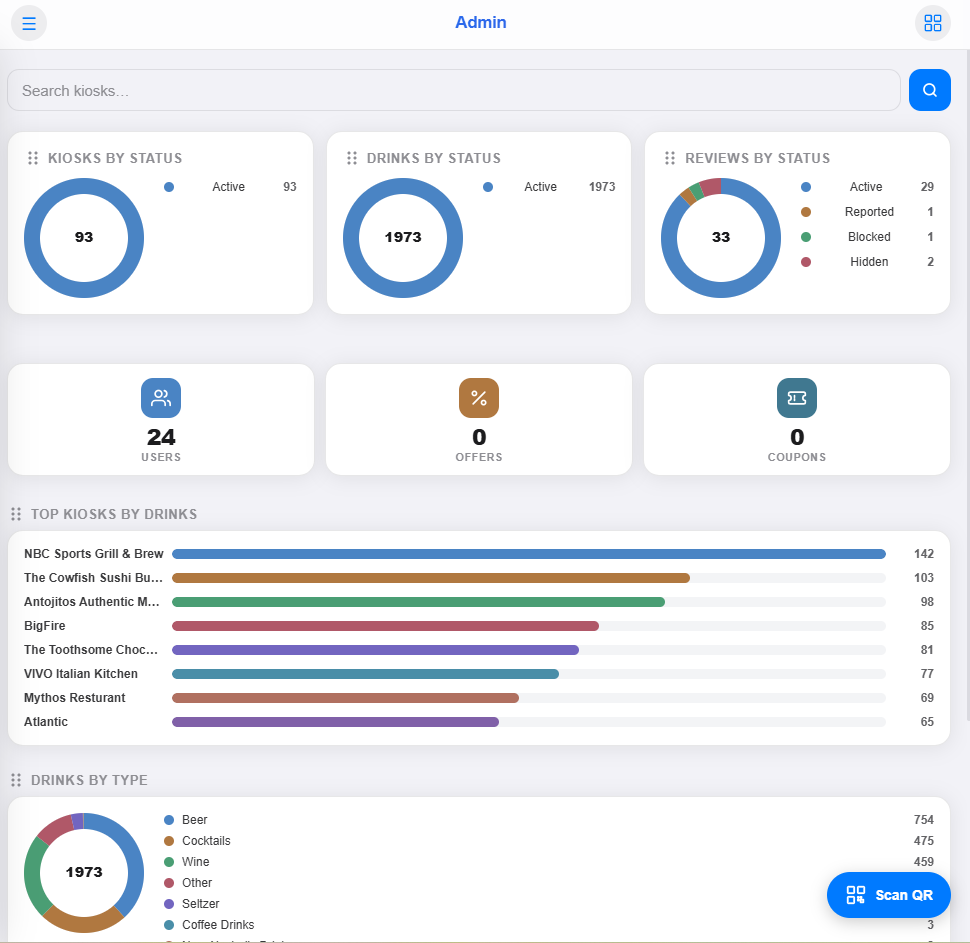
Task: Click the Coupons ticket icon
Action: coord(797,398)
